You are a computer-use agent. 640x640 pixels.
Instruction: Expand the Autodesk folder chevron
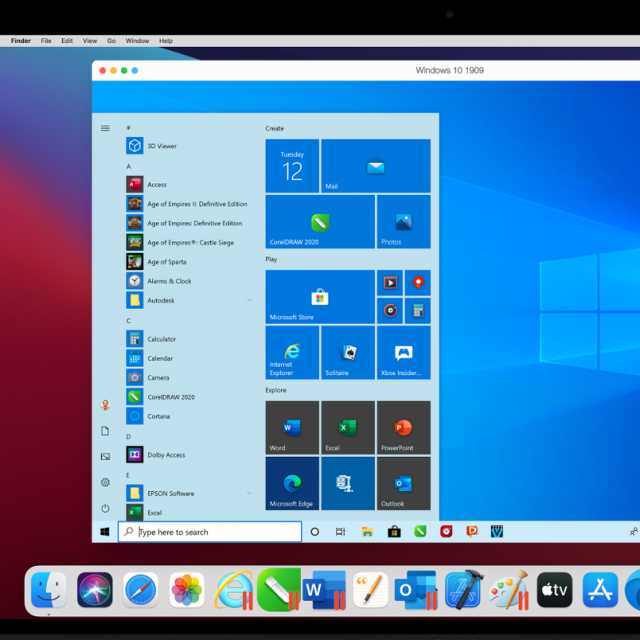coord(249,300)
